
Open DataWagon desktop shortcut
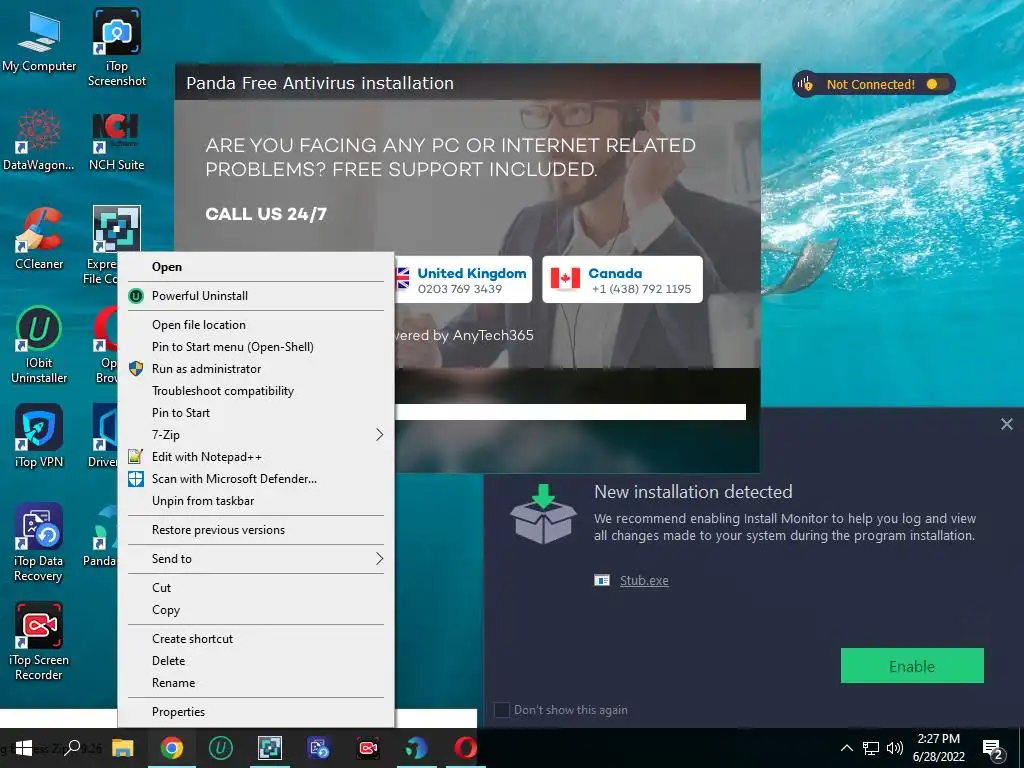39,140
